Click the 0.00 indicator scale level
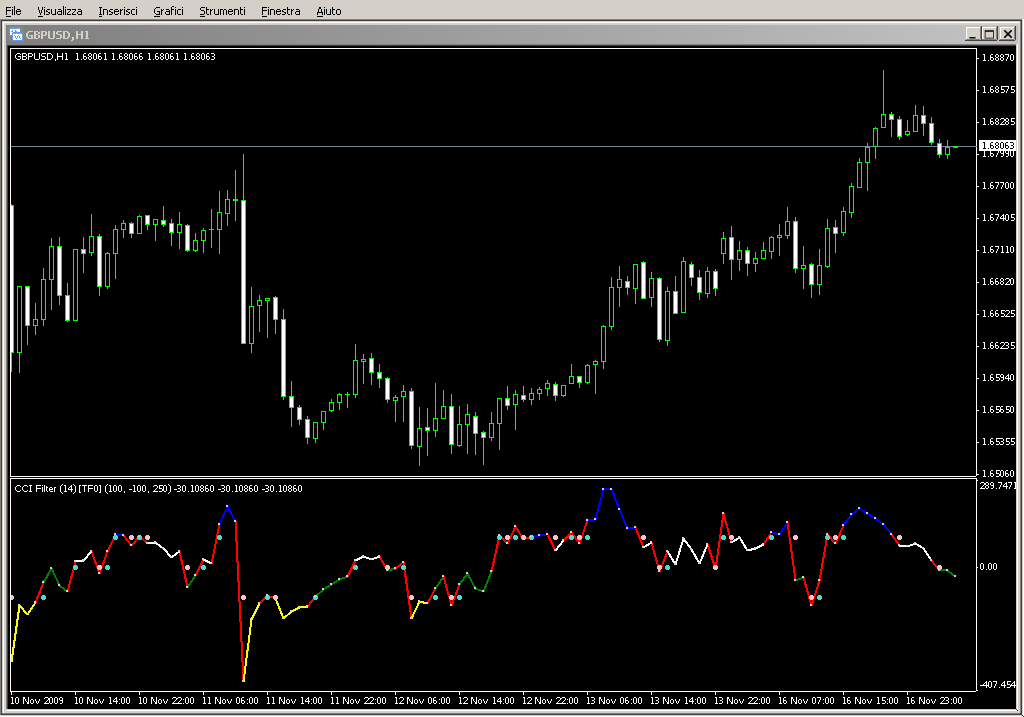 point(988,566)
